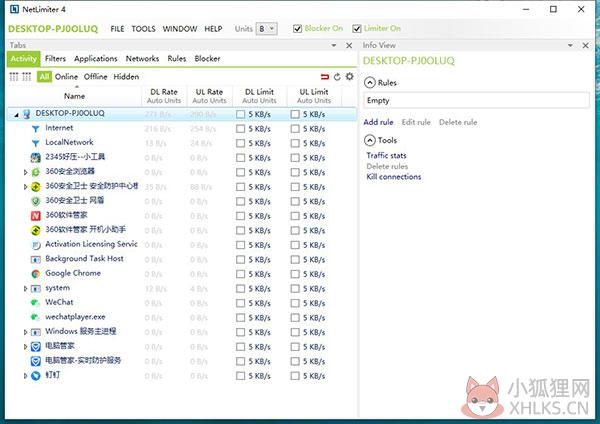600x424 pixels.
Task: Select the first grid view icon
Action: (x=14, y=77)
